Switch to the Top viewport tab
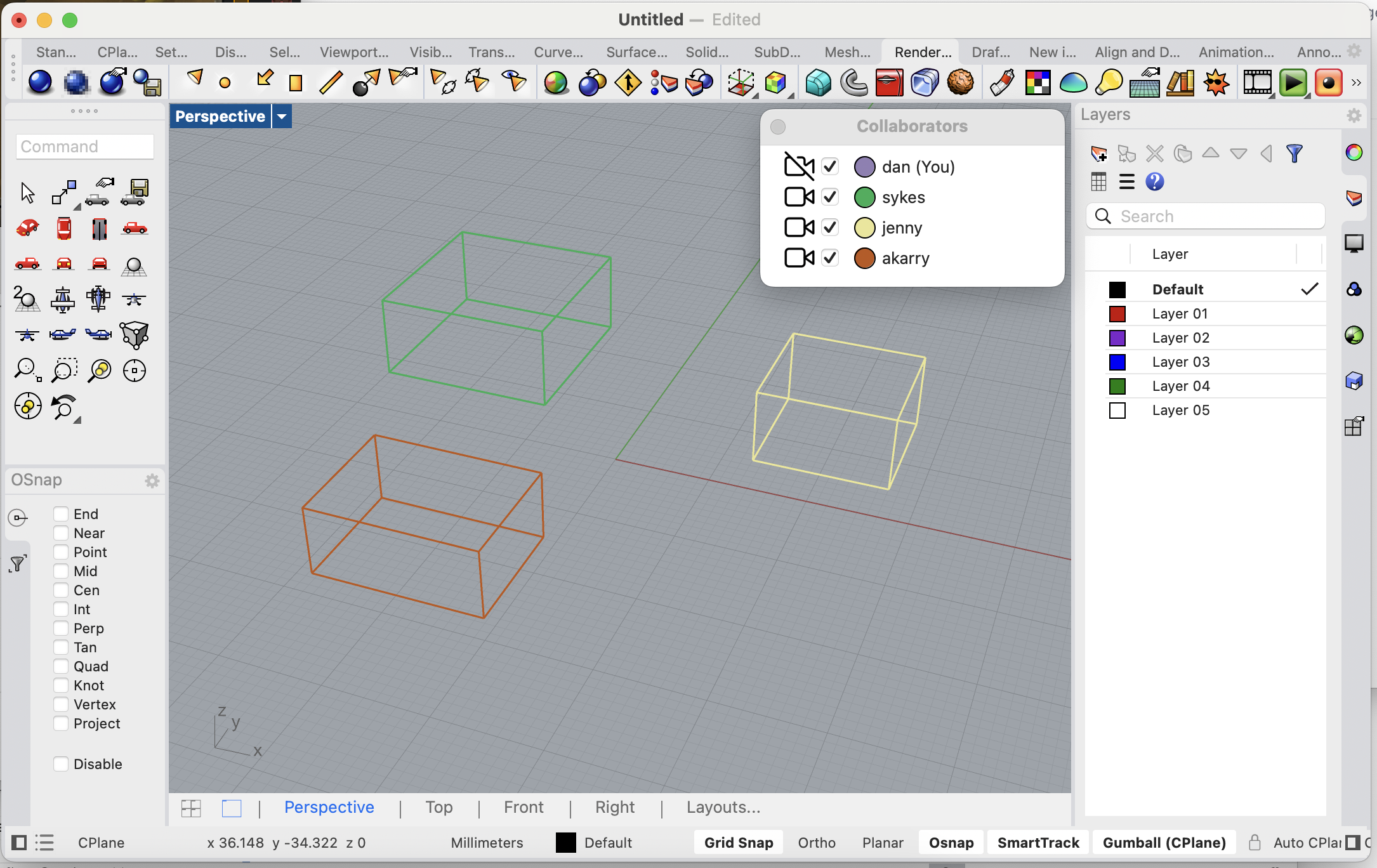This screenshot has width=1377, height=868. pyautogui.click(x=439, y=807)
